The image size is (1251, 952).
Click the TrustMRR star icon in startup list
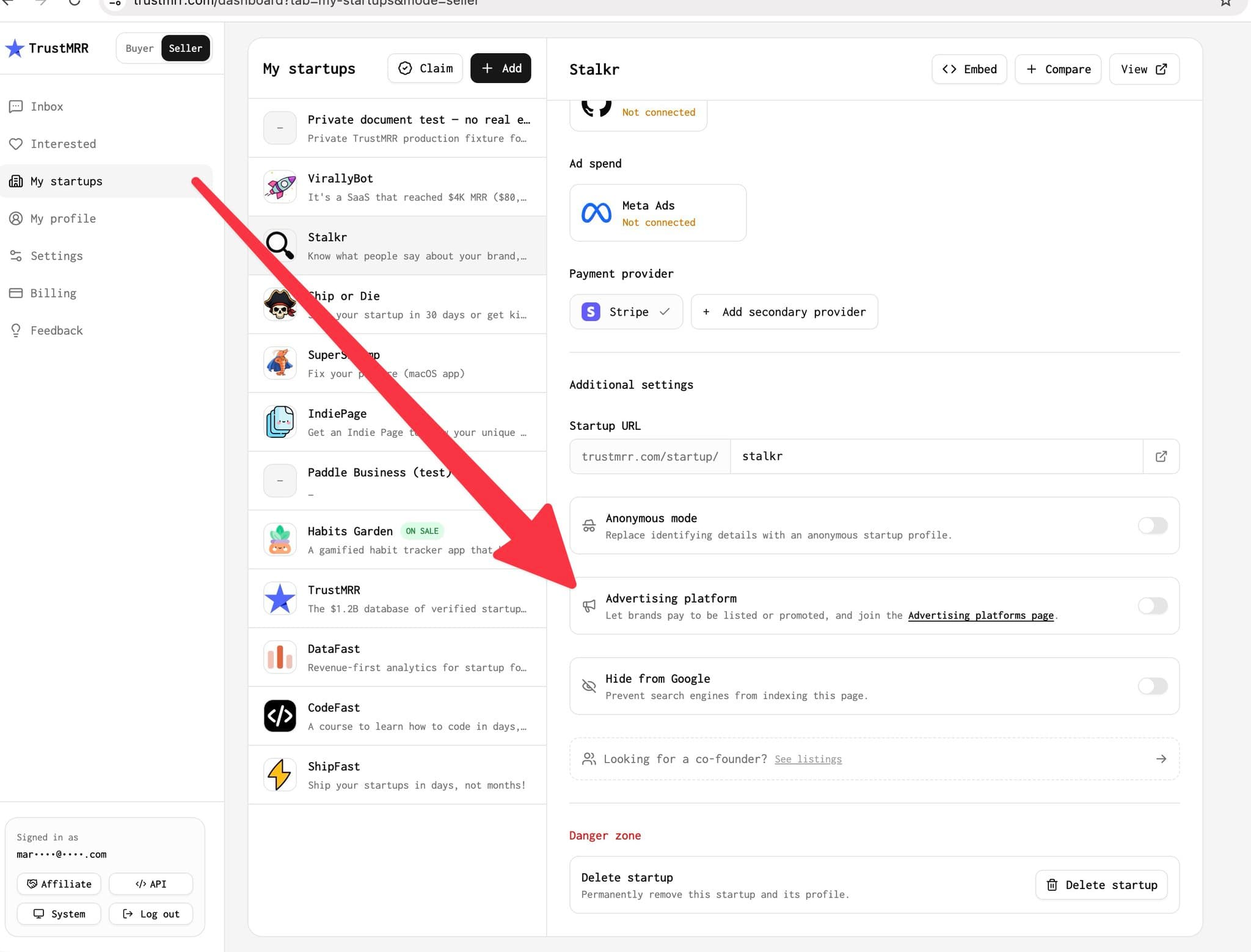pyautogui.click(x=280, y=598)
